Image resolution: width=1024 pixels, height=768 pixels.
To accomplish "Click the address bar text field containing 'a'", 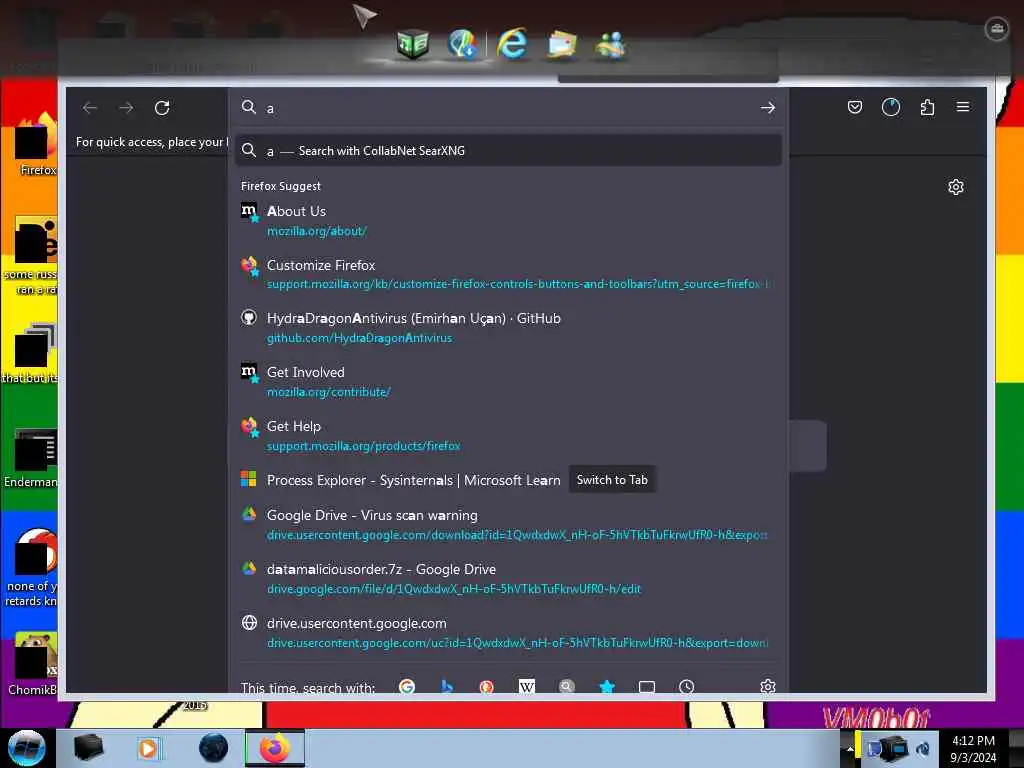I will point(507,108).
